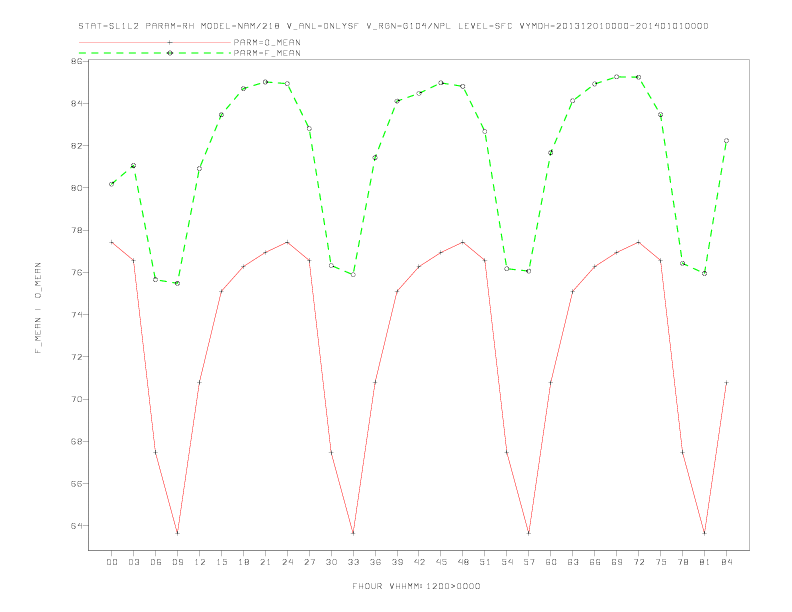Image resolution: width=792 pixels, height=612 pixels.
Task: Click the 64 tick label on y-axis
Action: pyautogui.click(x=77, y=526)
